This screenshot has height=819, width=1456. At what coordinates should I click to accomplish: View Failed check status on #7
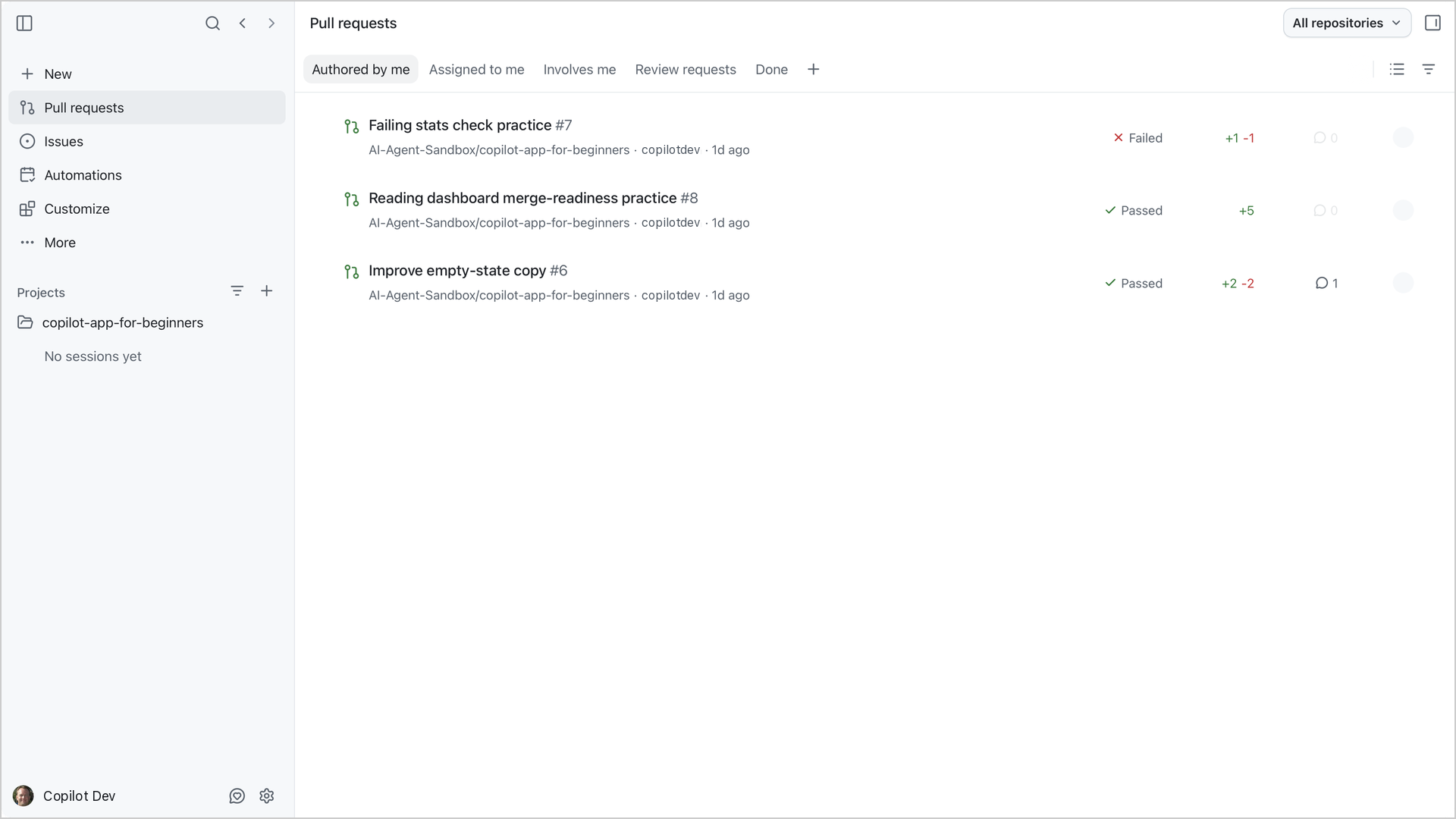1137,138
